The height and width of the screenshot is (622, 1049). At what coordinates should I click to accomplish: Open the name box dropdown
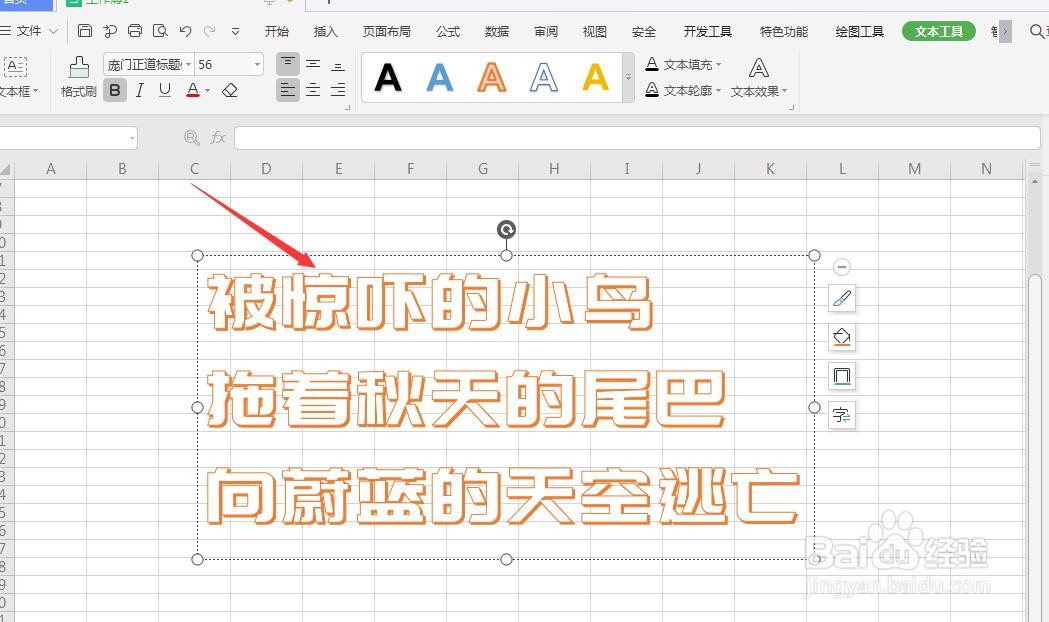click(132, 138)
